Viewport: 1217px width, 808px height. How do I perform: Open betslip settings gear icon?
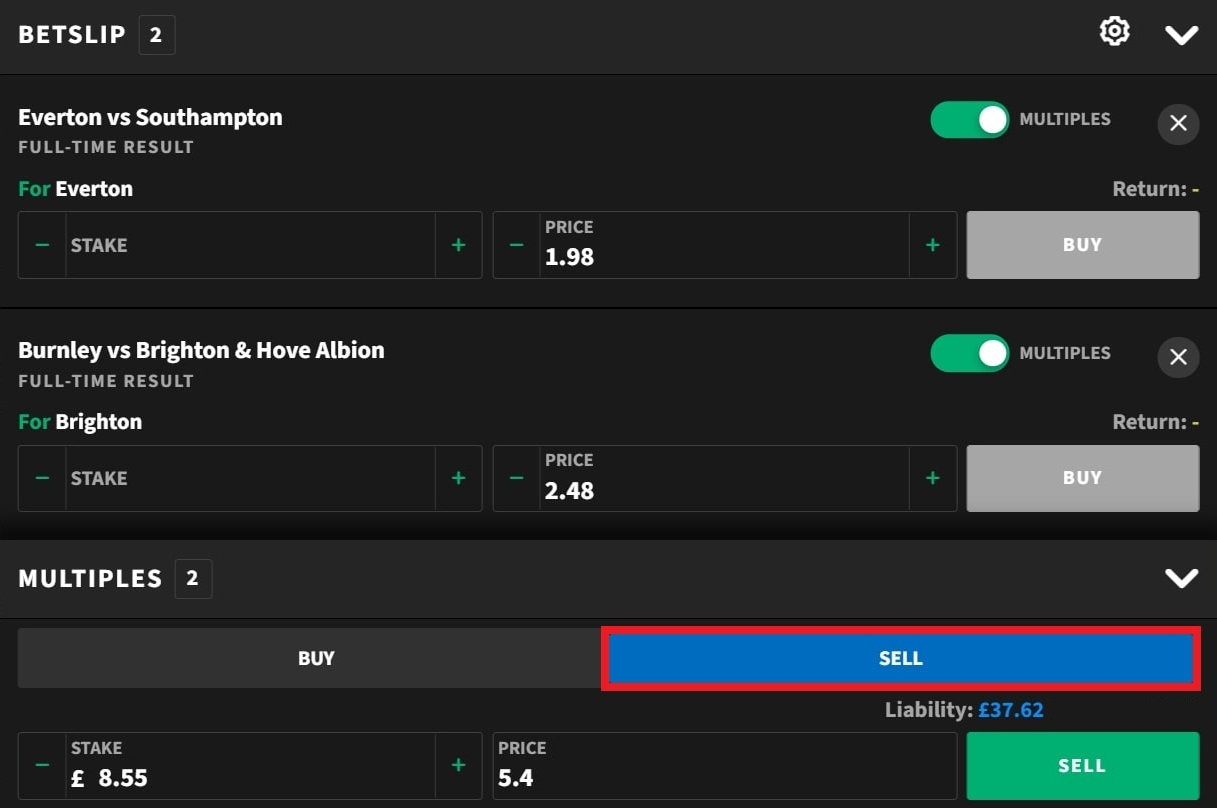tap(1114, 32)
